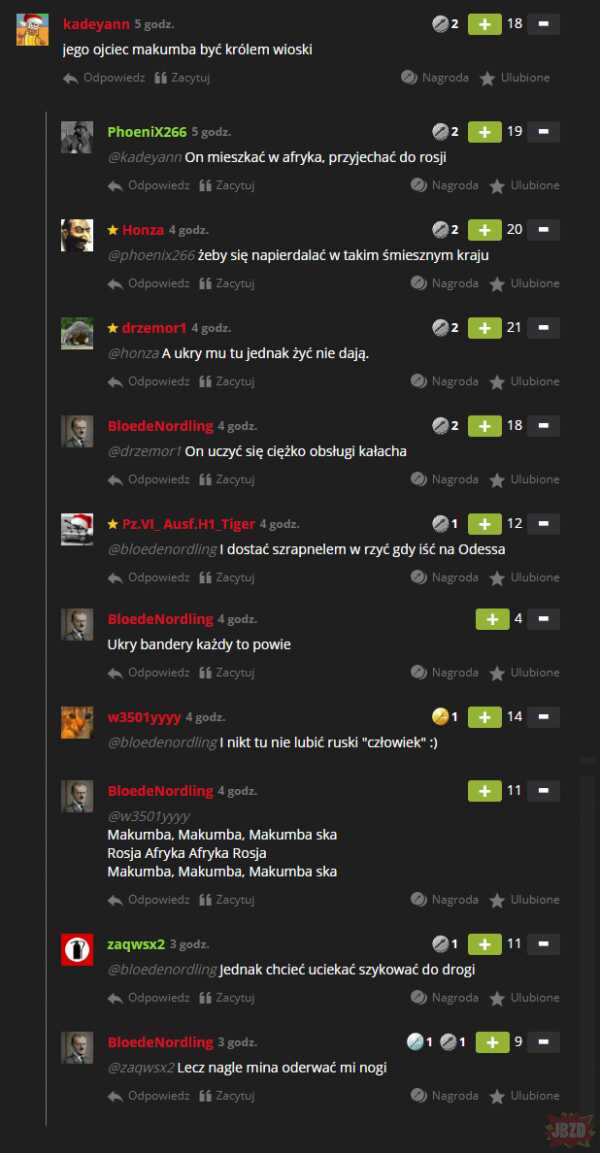Screen dimensions: 600x1153
Task: Click Zacytuj under the Makumba ska comment
Action: [x=226, y=899]
